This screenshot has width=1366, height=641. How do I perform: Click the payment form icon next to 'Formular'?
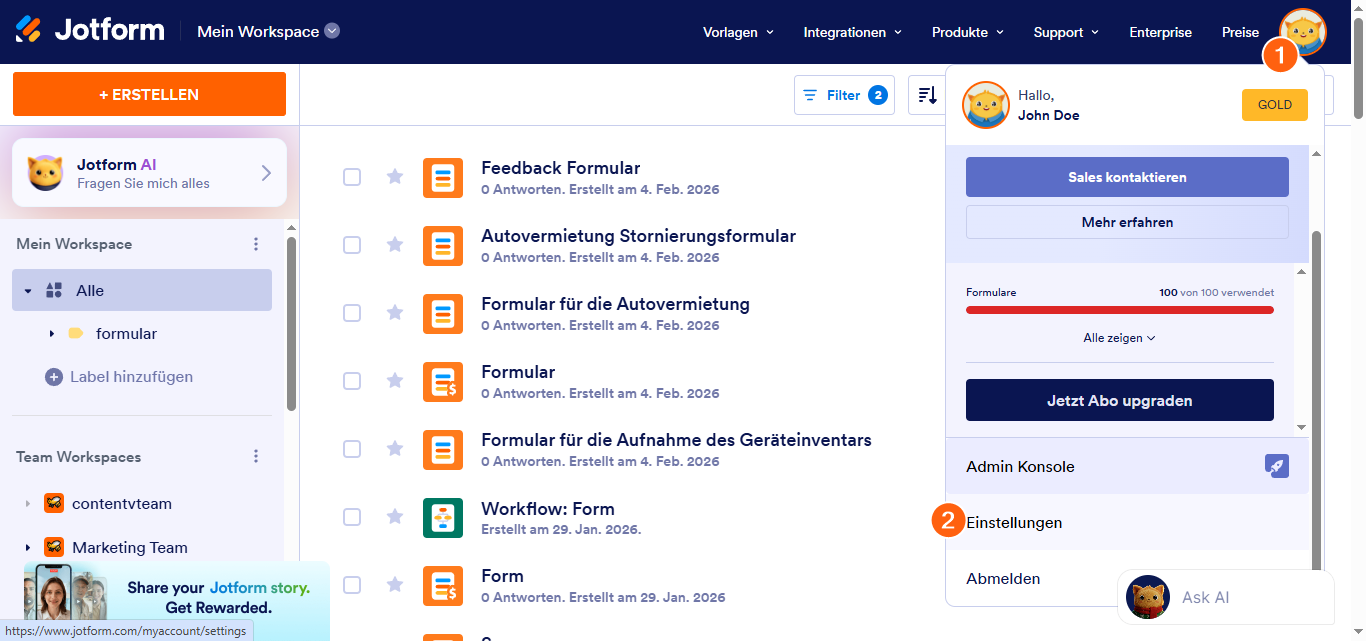pos(443,381)
